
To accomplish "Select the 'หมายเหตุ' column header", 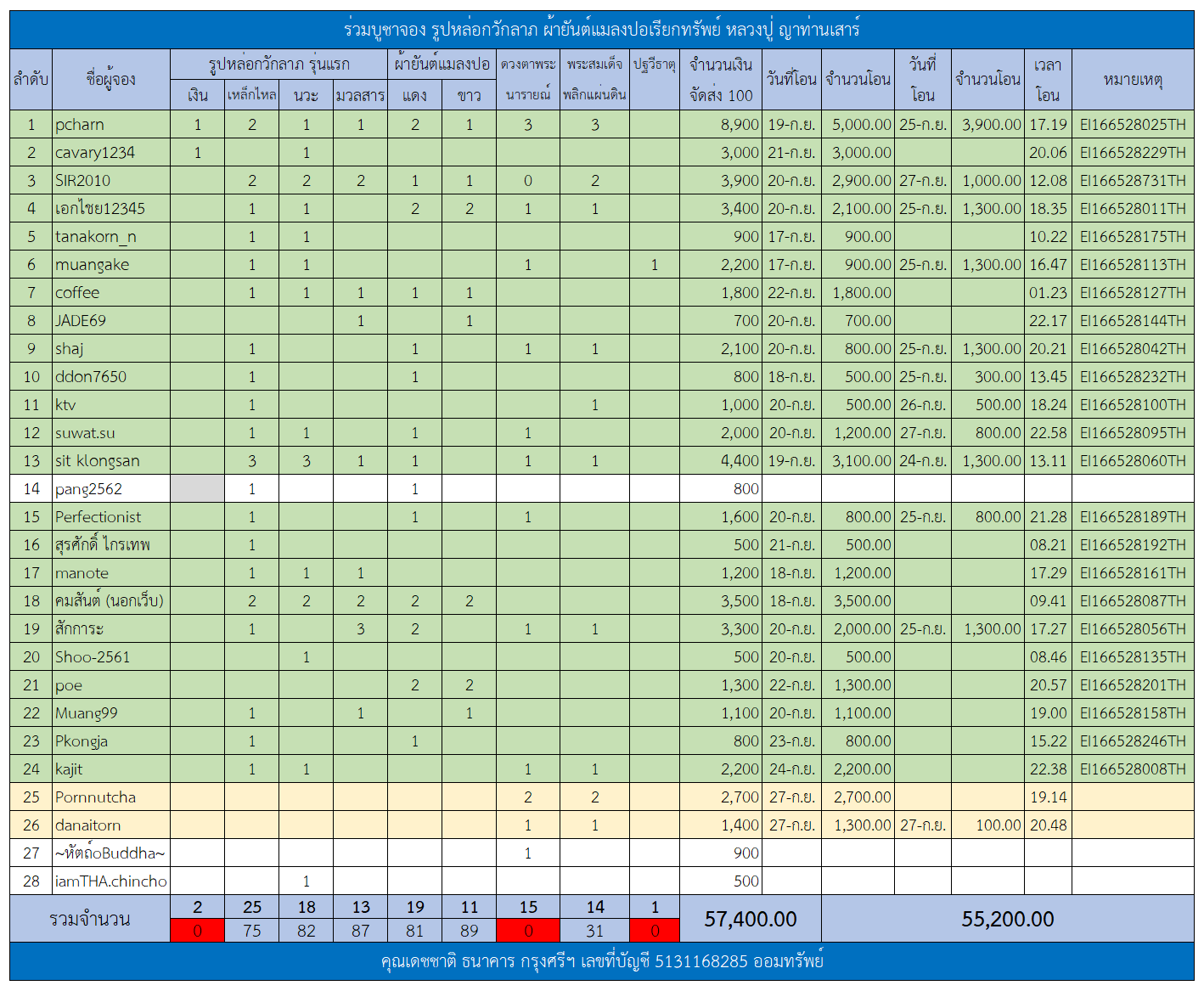I will point(1133,79).
